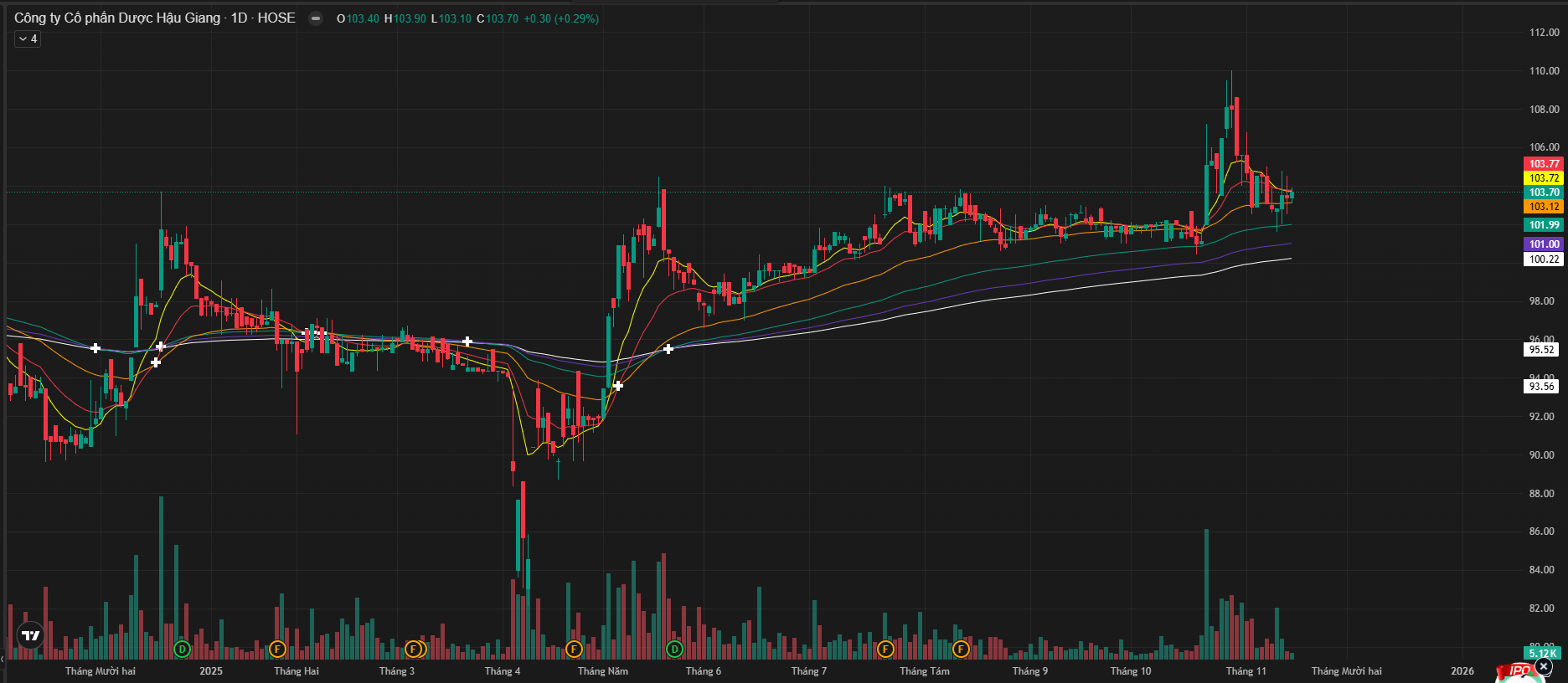Click the F earnings marker before Tháng Tám

click(x=885, y=649)
